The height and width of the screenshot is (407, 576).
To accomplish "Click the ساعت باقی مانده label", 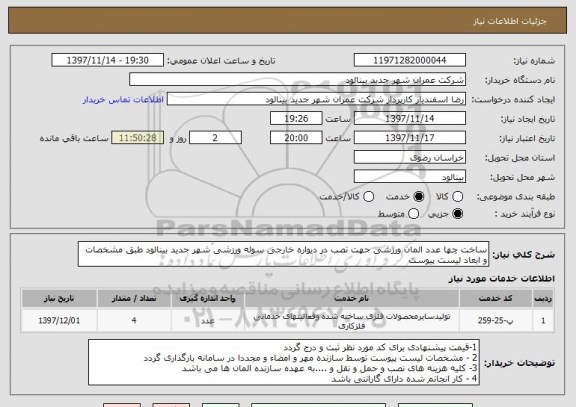I will pyautogui.click(x=74, y=138).
